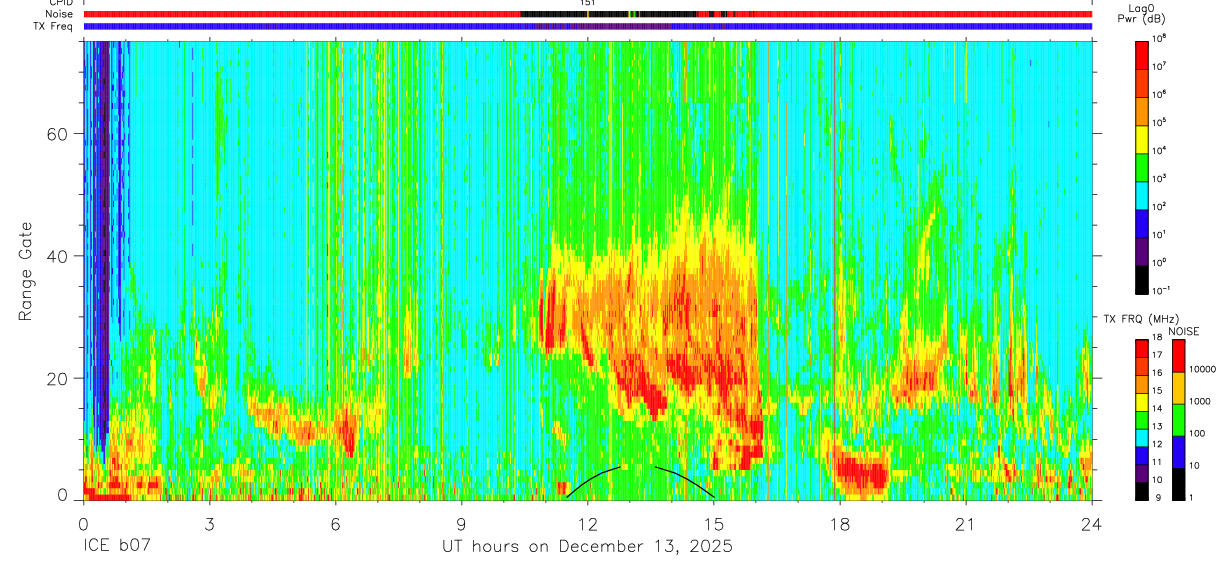Click the '10^-1' label on the power scale
This screenshot has height=567, width=1228.
tap(1163, 290)
